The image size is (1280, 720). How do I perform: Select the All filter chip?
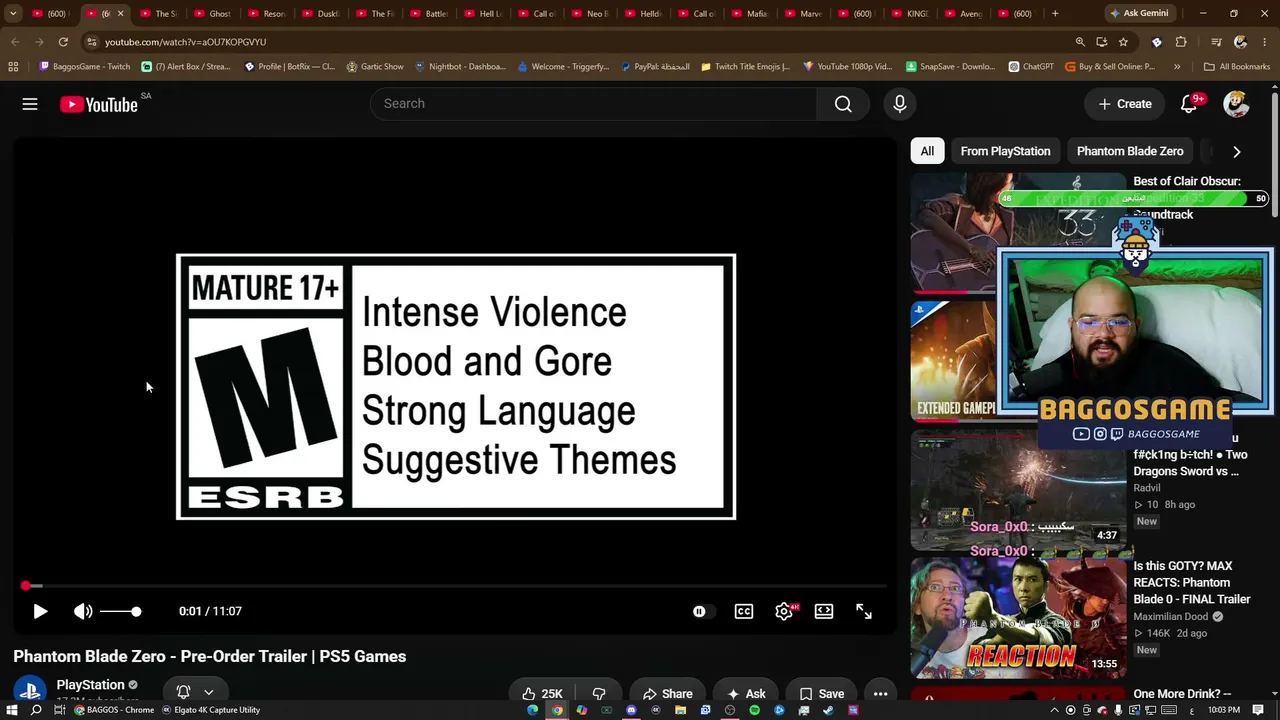927,151
